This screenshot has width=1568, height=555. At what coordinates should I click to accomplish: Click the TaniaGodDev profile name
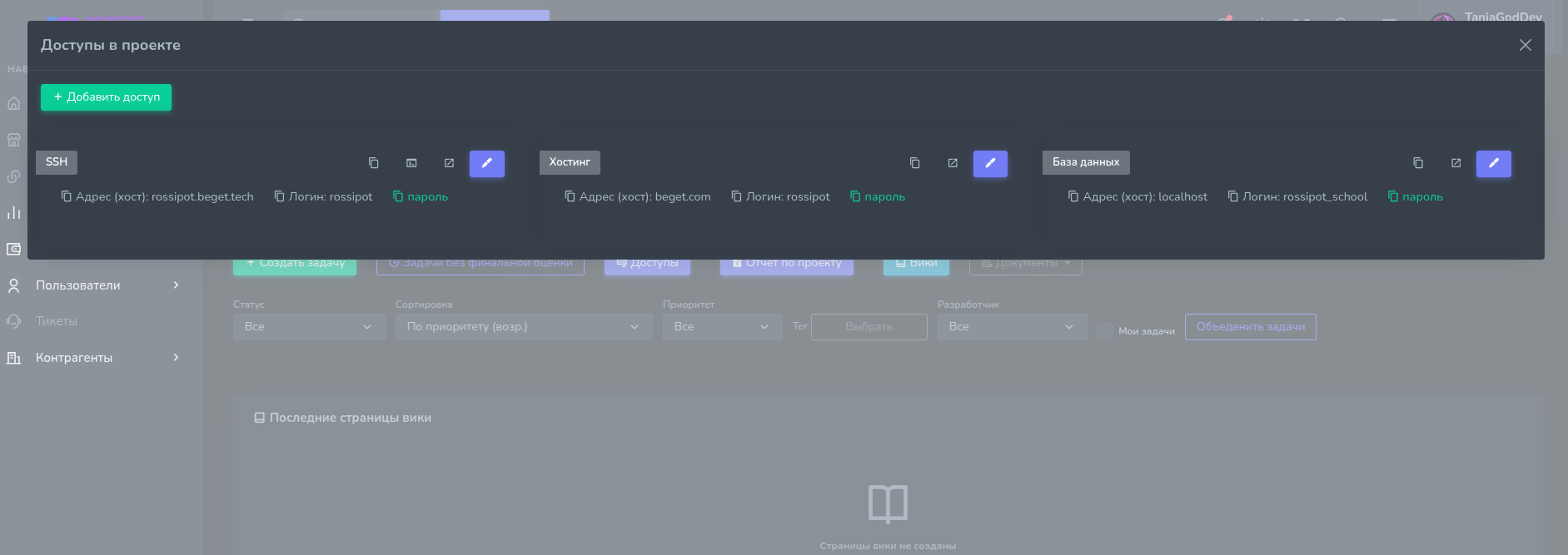[x=1503, y=16]
